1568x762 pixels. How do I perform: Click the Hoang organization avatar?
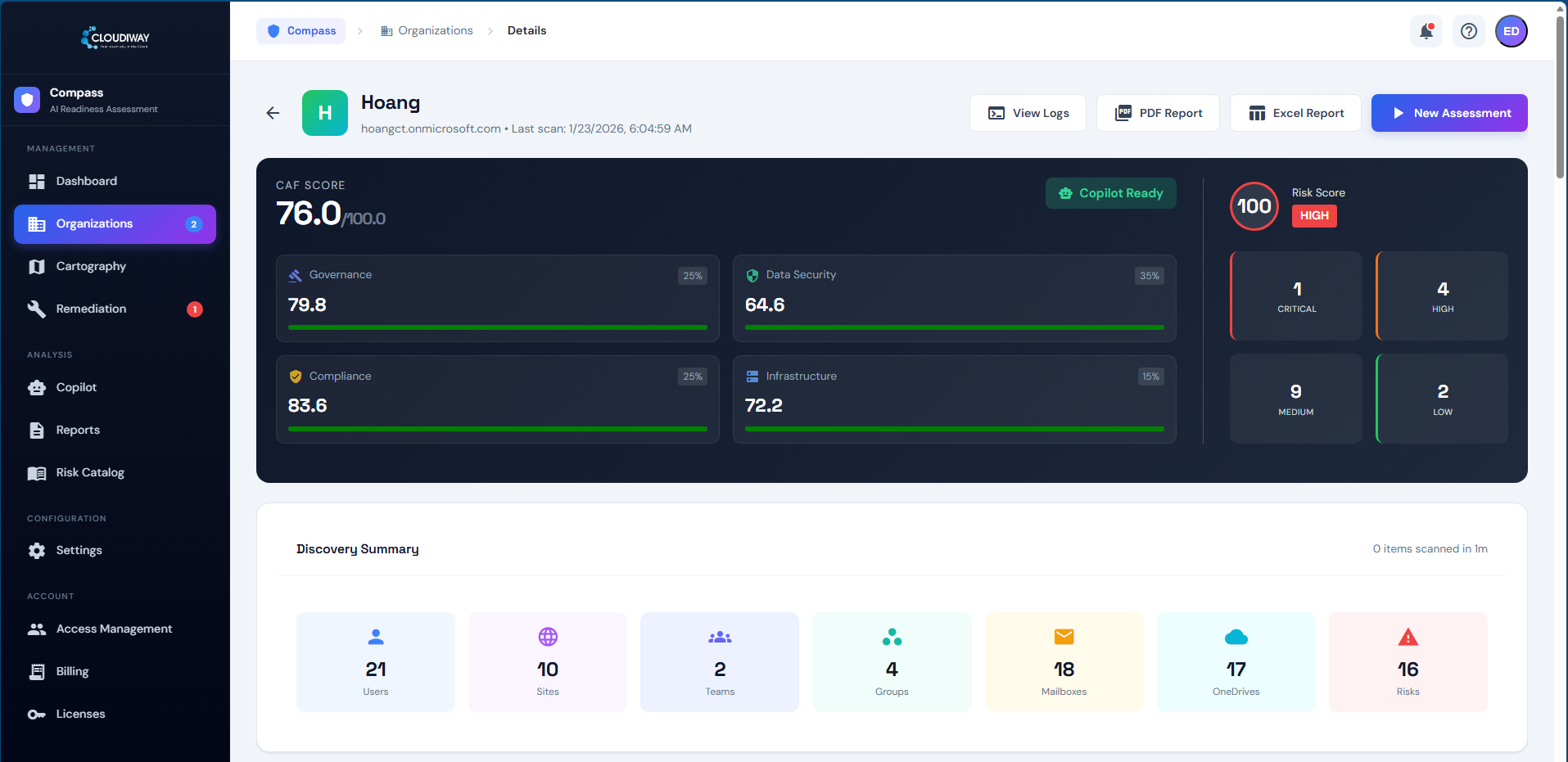point(325,113)
